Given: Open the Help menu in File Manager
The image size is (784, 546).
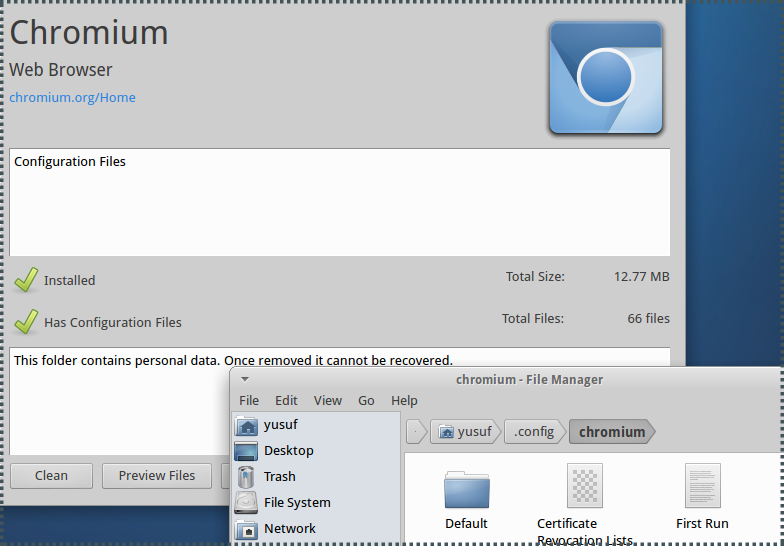Looking at the screenshot, I should [x=404, y=400].
